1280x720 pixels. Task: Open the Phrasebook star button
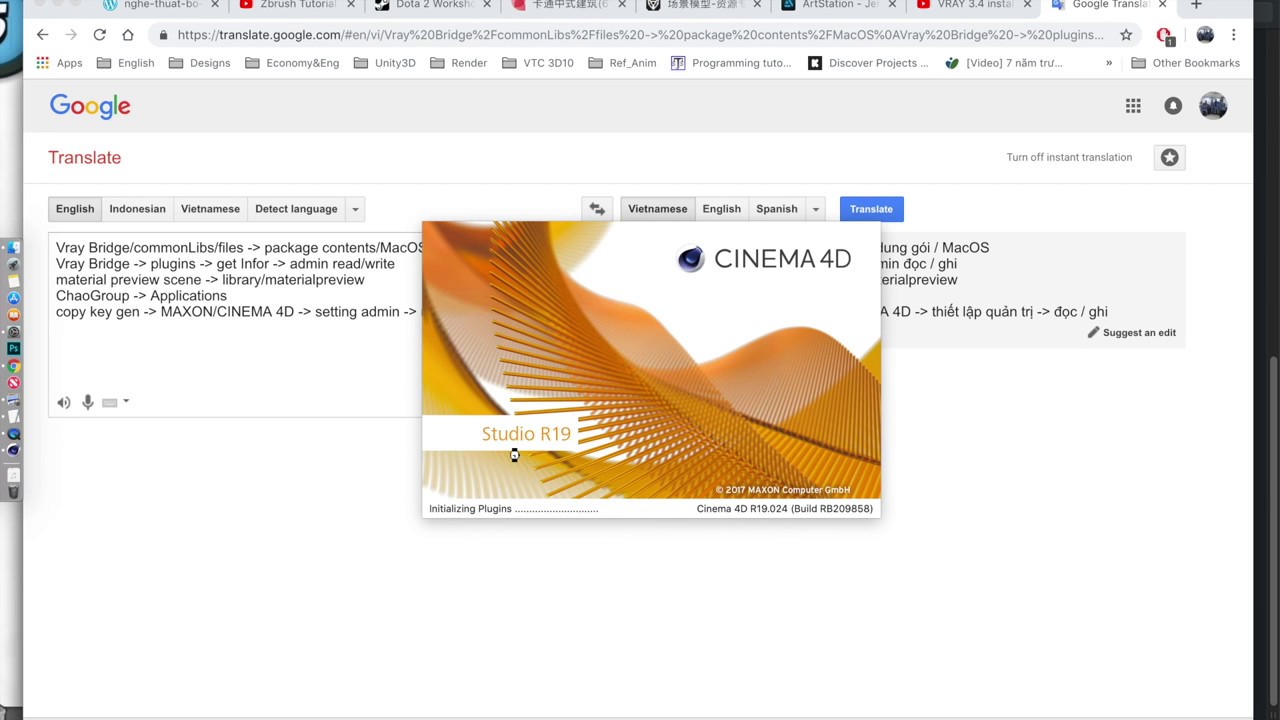click(x=1169, y=157)
